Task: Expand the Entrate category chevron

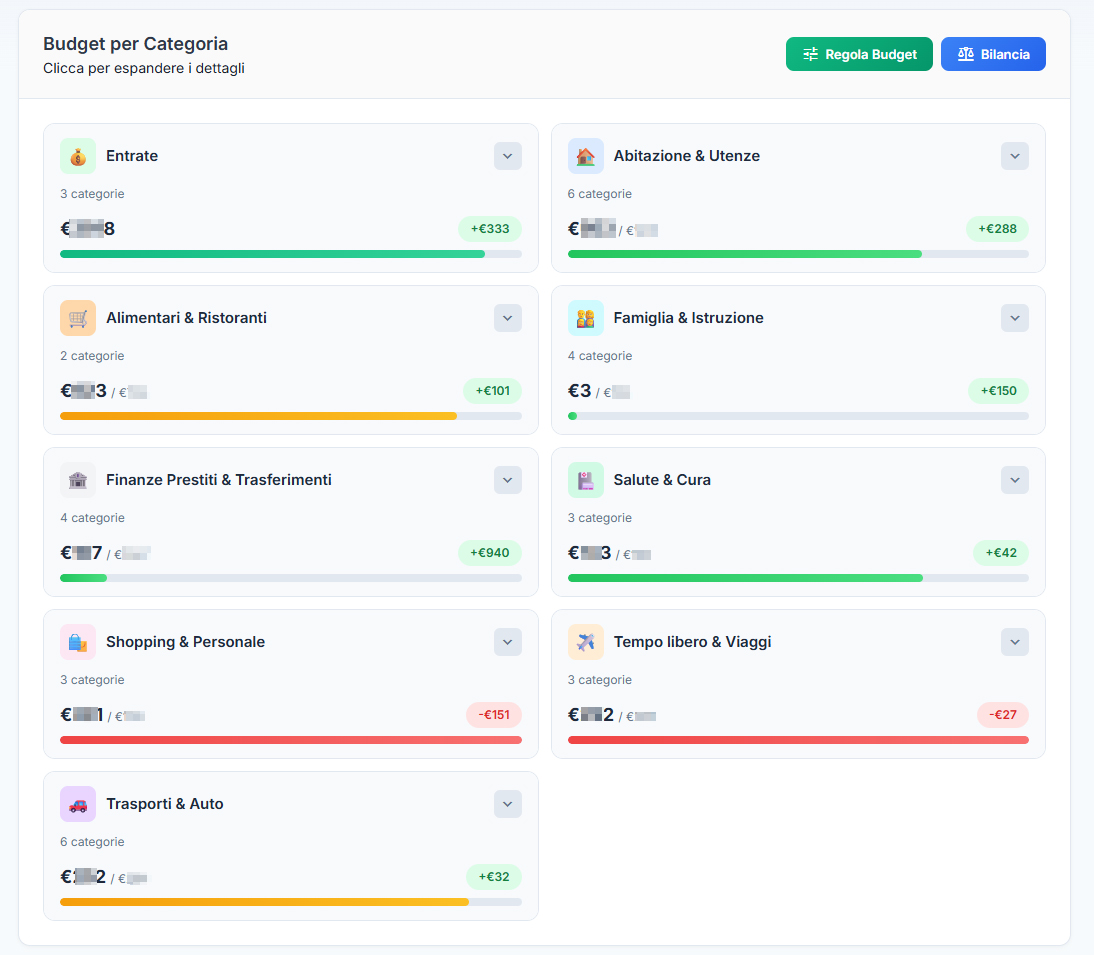Action: pyautogui.click(x=508, y=156)
